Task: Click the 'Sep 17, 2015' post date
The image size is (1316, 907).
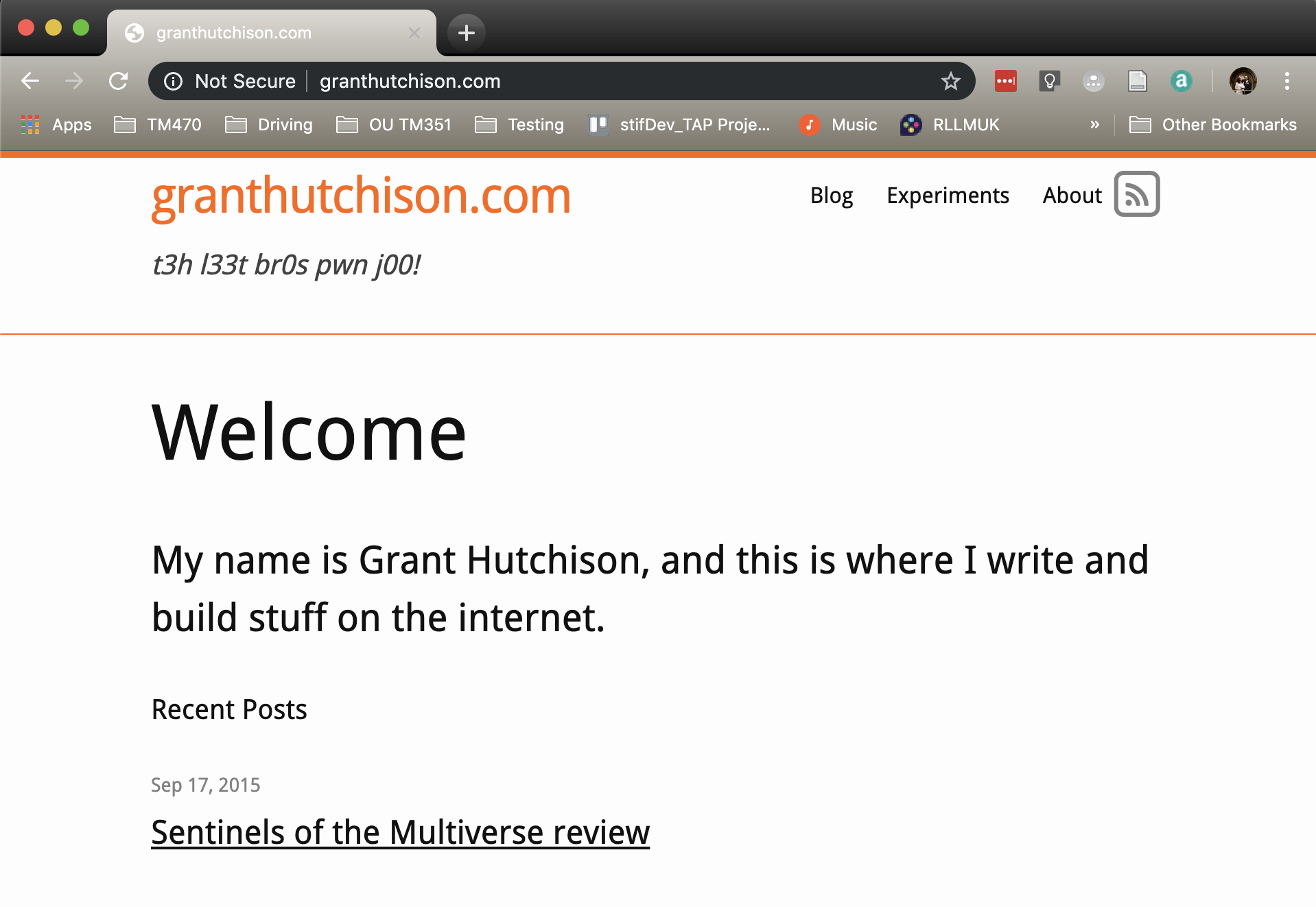Action: click(x=206, y=785)
